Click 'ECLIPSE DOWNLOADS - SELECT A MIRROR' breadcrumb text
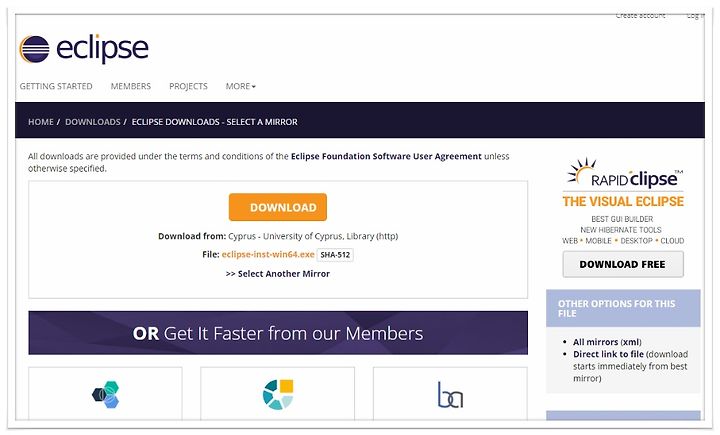 [214, 122]
